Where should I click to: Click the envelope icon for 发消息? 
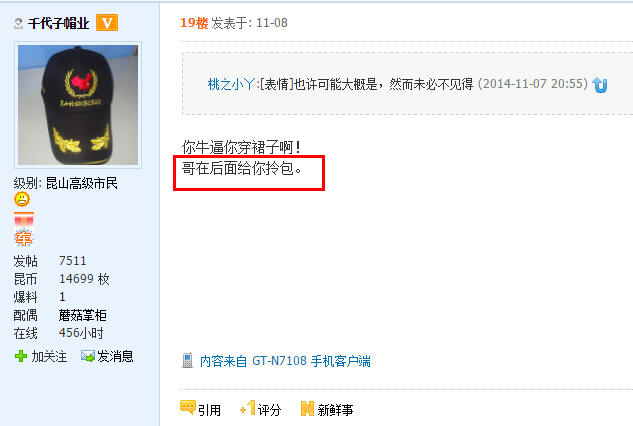pyautogui.click(x=88, y=356)
